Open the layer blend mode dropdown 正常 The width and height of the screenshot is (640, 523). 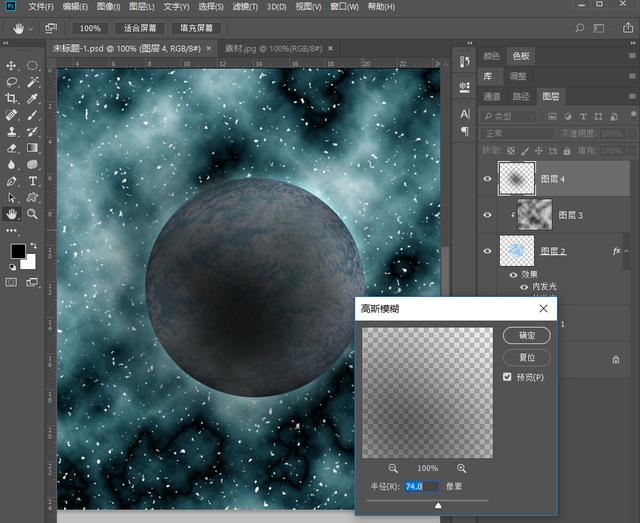point(518,133)
